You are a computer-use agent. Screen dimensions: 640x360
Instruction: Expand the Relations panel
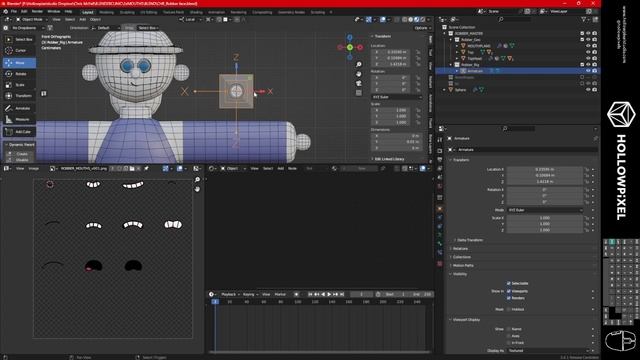[x=460, y=249]
